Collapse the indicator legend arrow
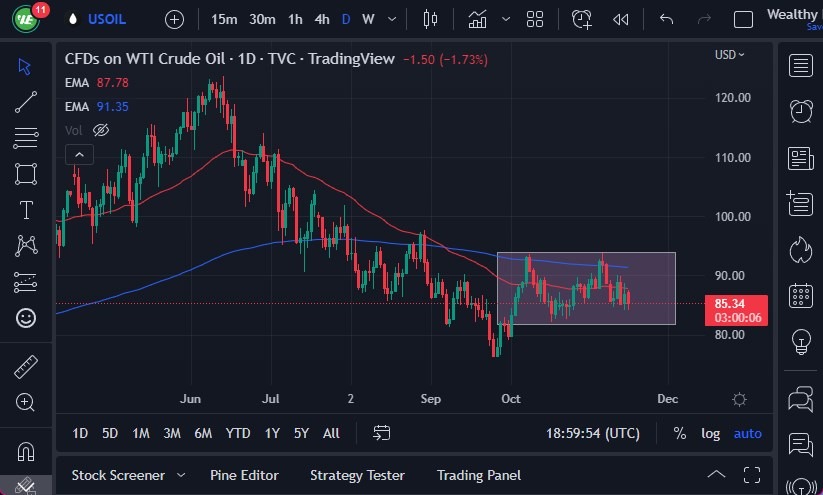 pos(79,154)
